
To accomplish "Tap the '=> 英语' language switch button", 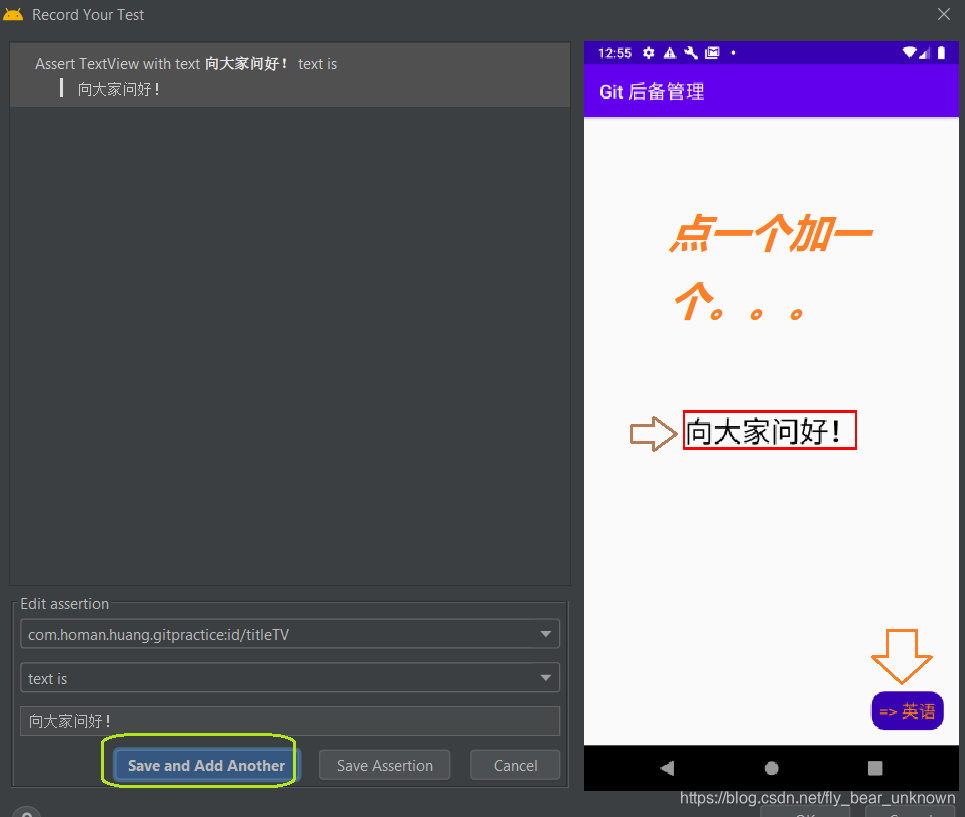I will click(907, 711).
